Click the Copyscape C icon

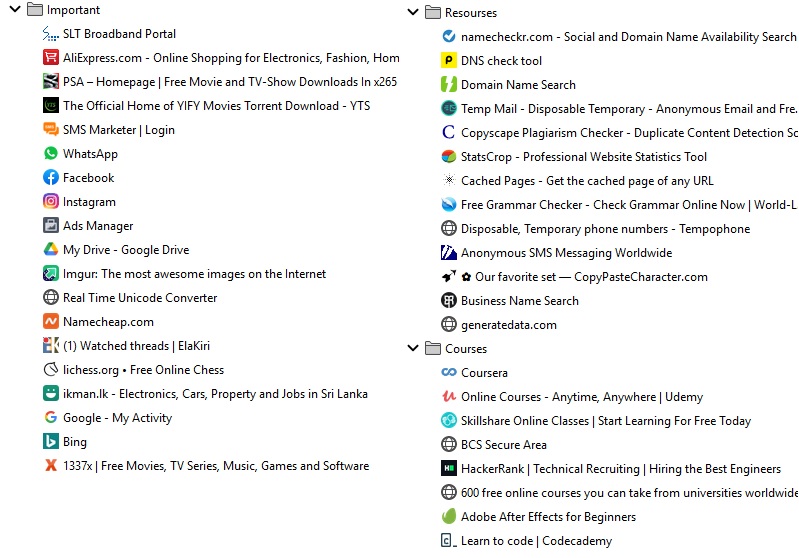(x=448, y=132)
